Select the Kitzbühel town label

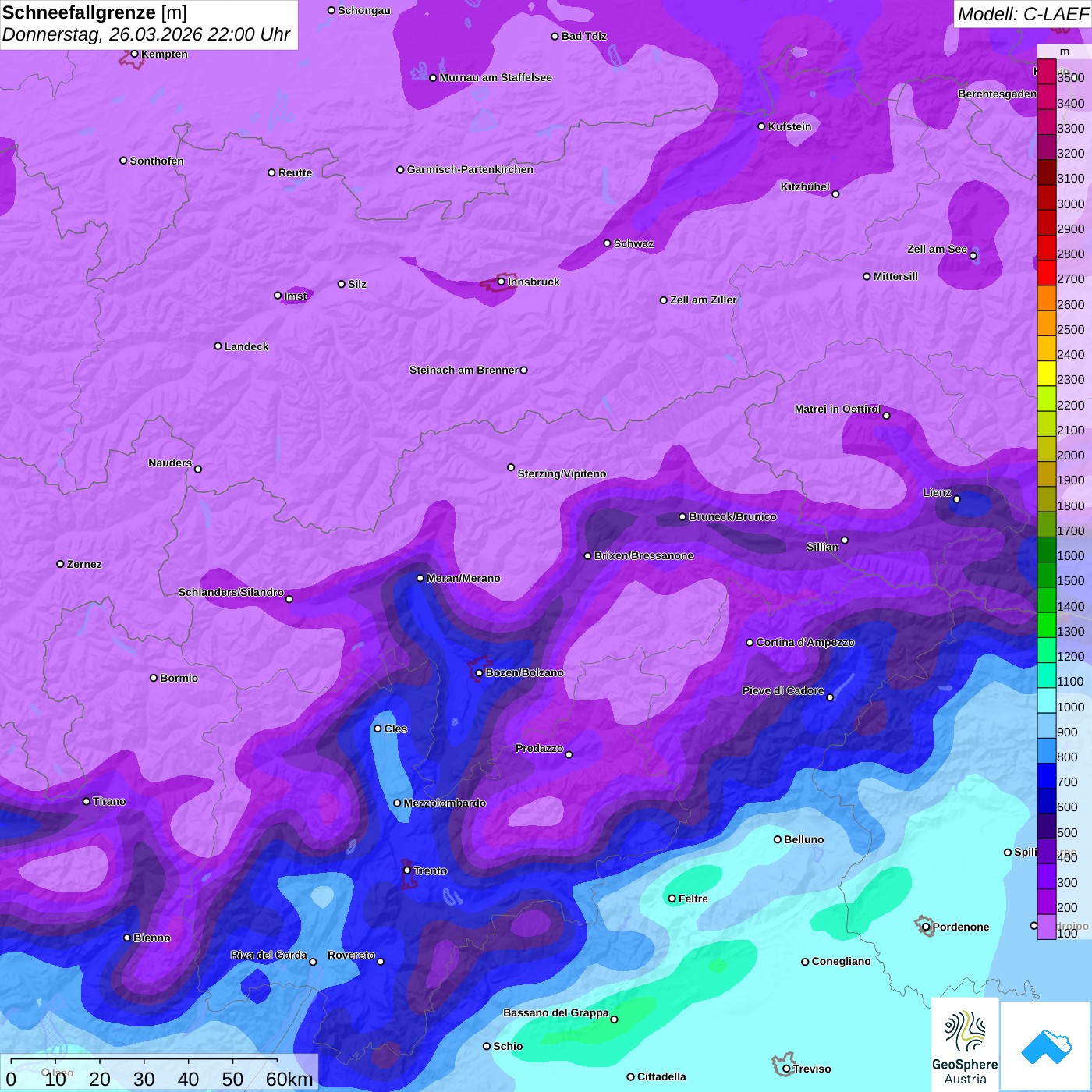coord(805,186)
